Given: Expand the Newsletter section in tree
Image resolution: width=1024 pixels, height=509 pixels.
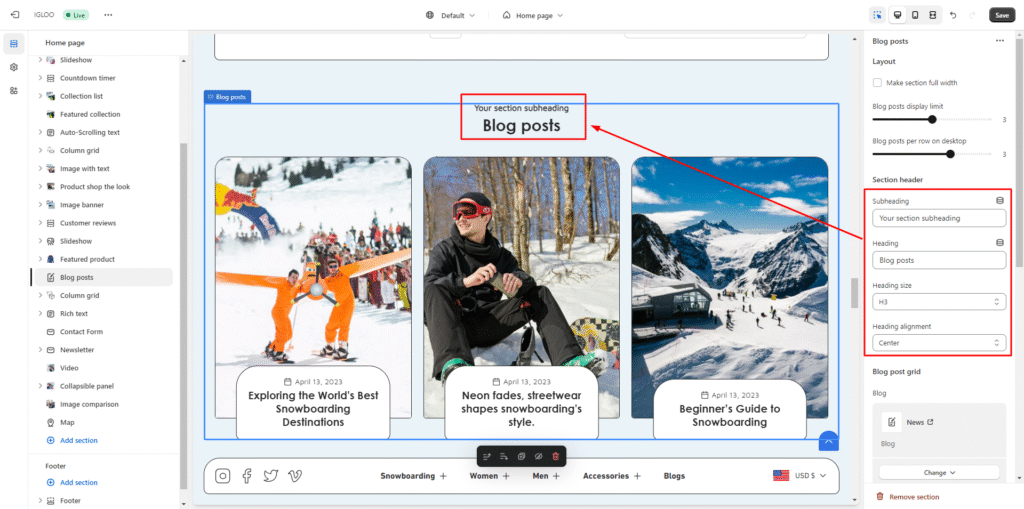Looking at the screenshot, I should (x=40, y=350).
